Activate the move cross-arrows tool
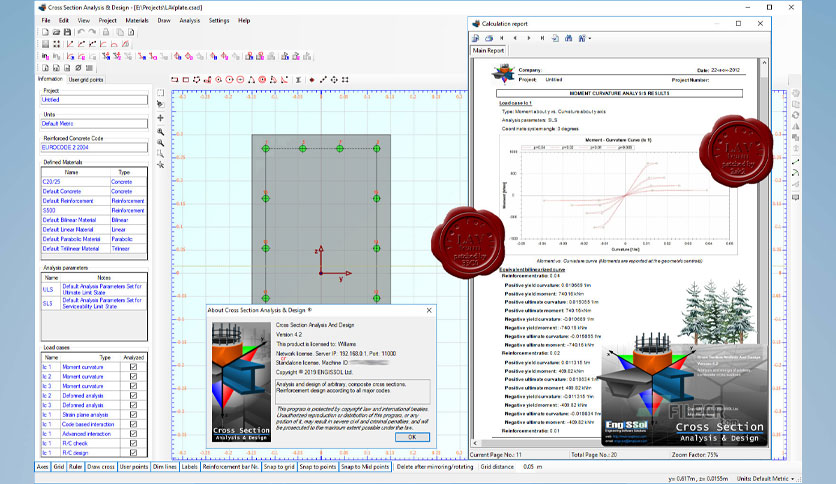Screen dimensions: 836x484 point(334,79)
